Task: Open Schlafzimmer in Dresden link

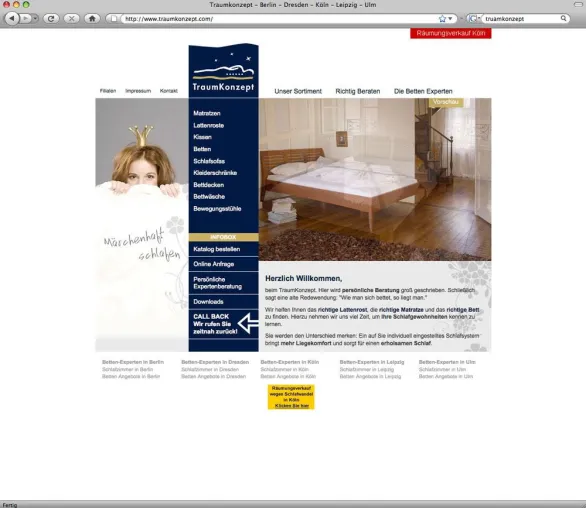Action: click(210, 369)
